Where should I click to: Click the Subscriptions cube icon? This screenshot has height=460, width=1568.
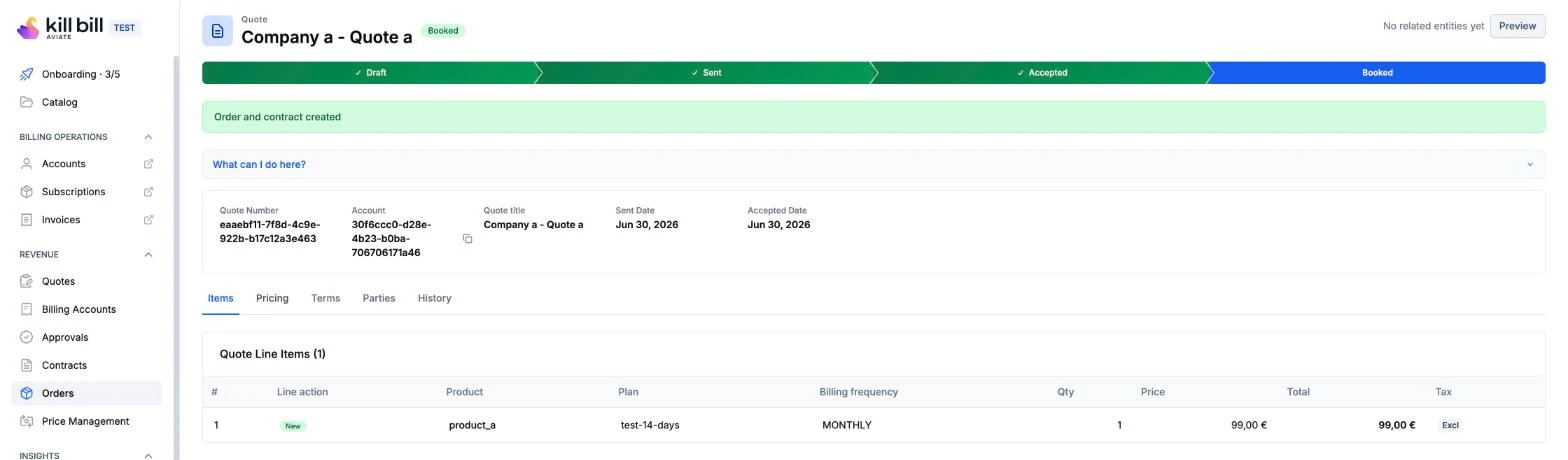tap(27, 192)
